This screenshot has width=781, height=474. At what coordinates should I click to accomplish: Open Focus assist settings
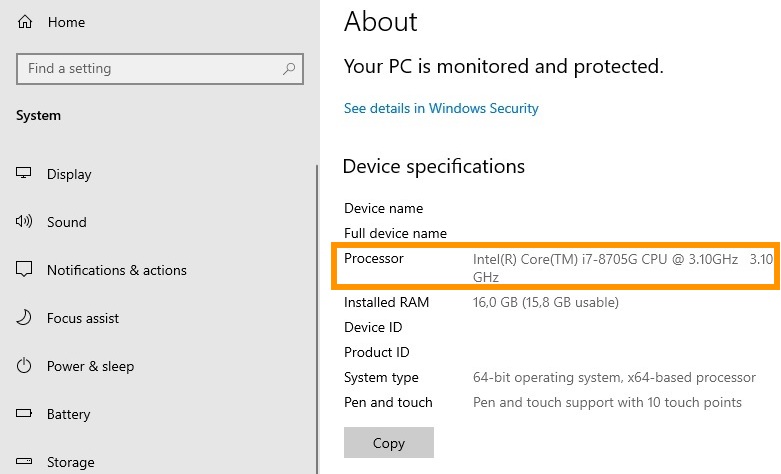pos(83,318)
